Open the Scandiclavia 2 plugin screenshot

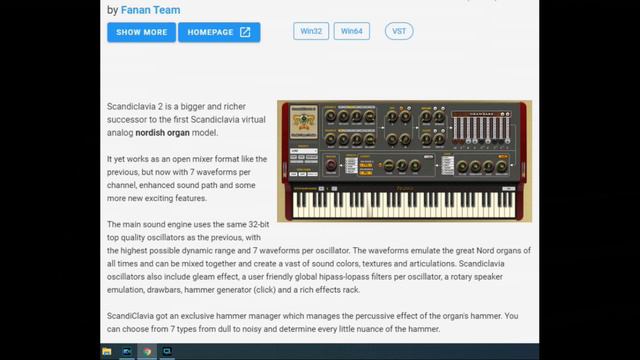point(404,161)
